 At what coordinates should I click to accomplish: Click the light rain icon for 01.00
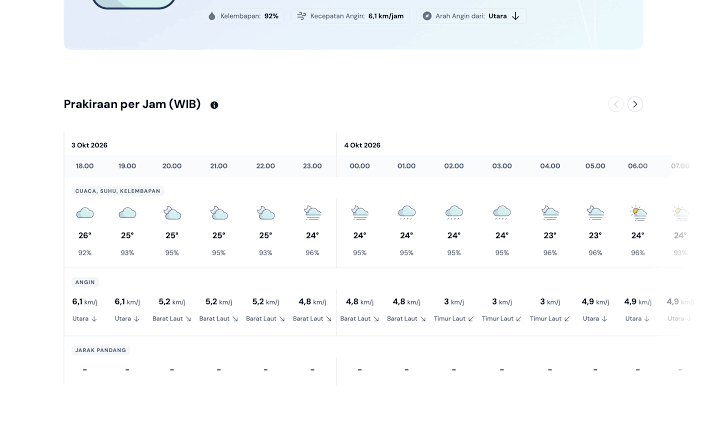click(x=407, y=213)
